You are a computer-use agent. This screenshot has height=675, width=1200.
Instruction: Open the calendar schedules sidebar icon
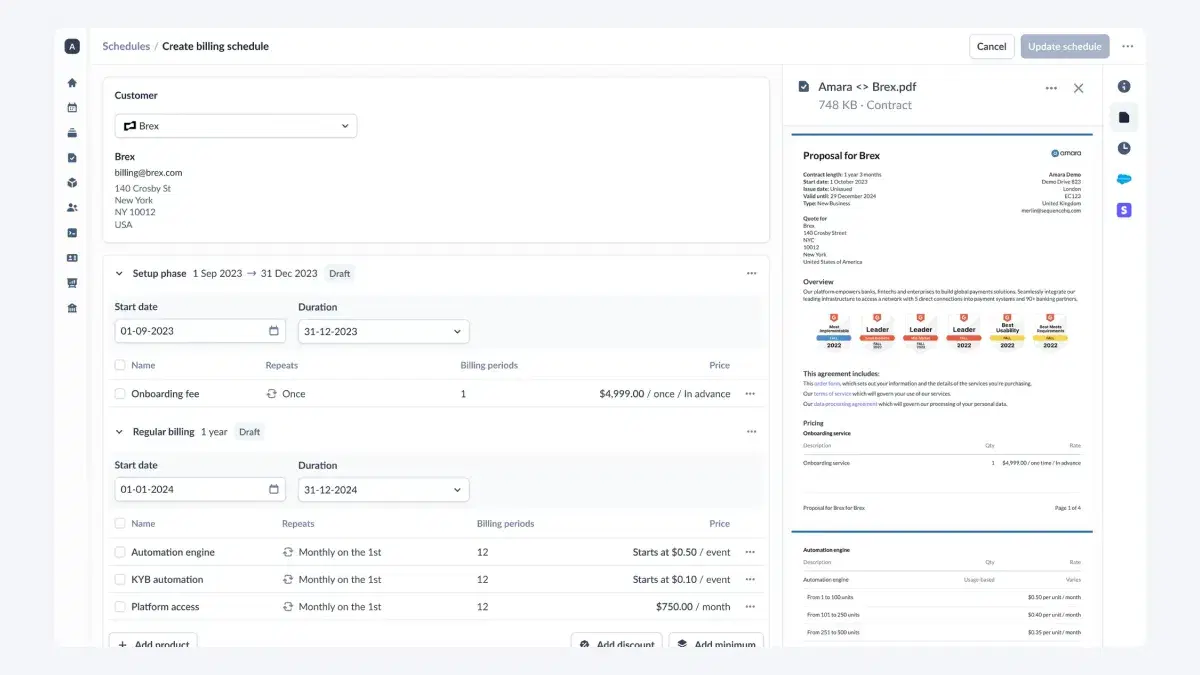(x=72, y=108)
